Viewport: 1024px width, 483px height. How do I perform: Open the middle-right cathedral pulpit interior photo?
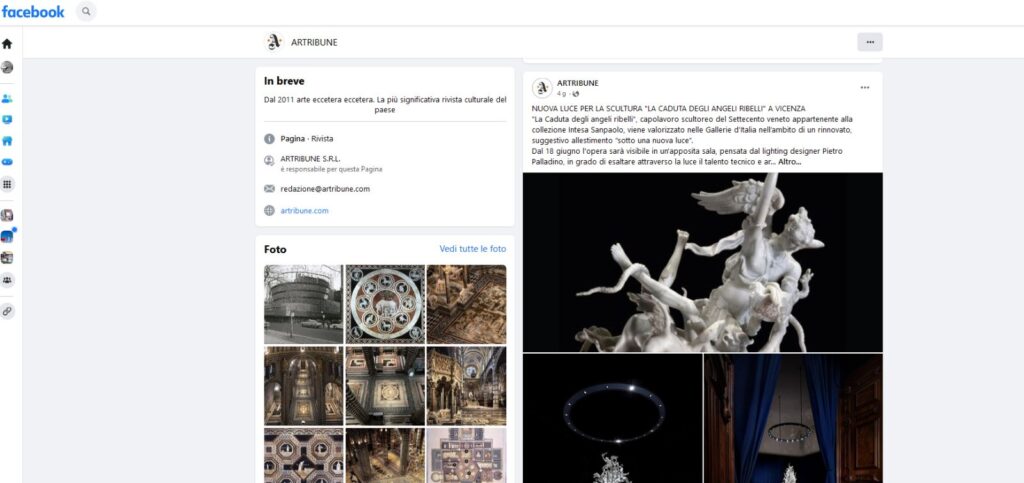[466, 386]
